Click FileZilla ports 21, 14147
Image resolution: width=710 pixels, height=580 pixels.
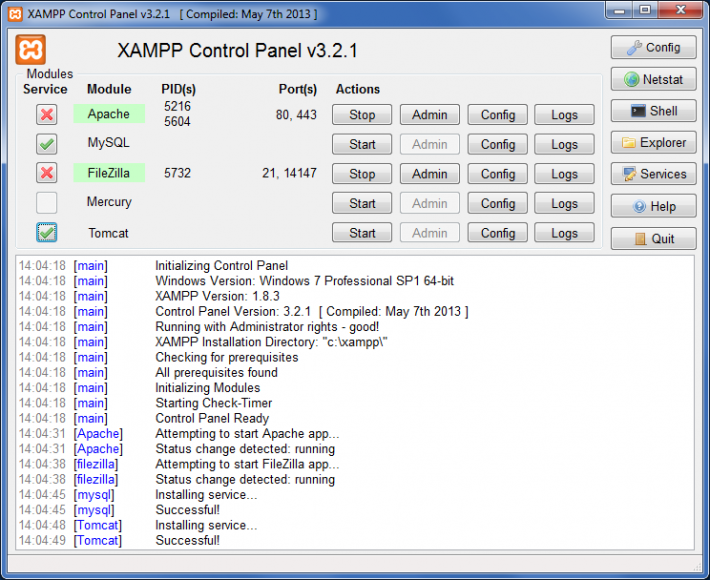pyautogui.click(x=289, y=173)
